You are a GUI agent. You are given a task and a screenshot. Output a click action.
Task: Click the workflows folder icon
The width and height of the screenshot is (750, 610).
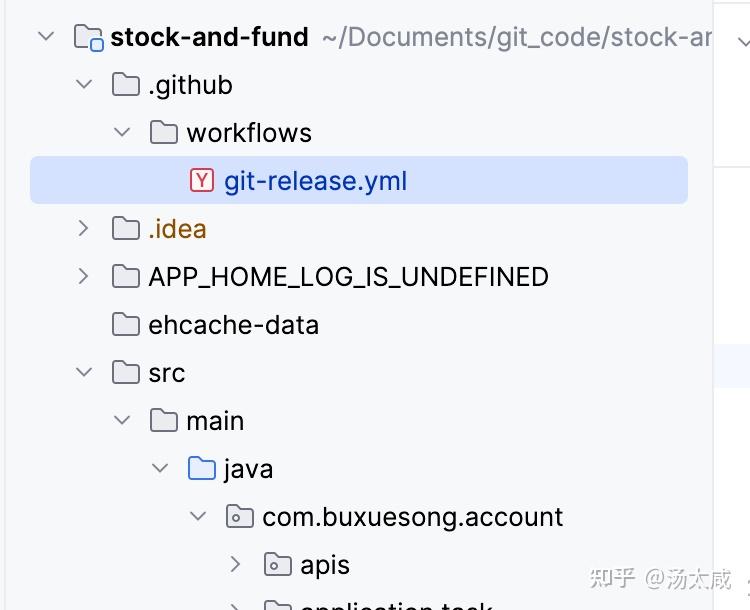pyautogui.click(x=164, y=133)
